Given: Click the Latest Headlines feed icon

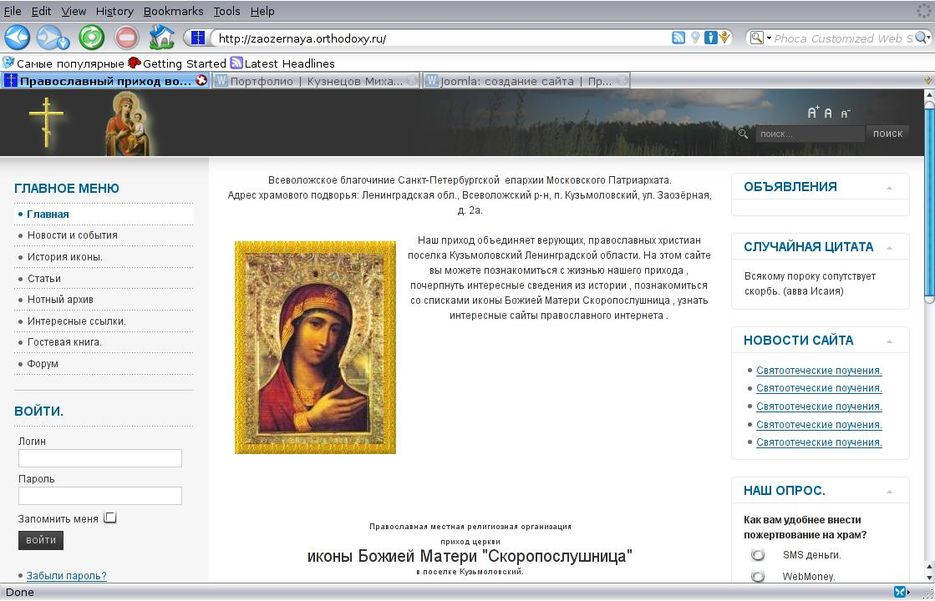Looking at the screenshot, I should (x=237, y=61).
